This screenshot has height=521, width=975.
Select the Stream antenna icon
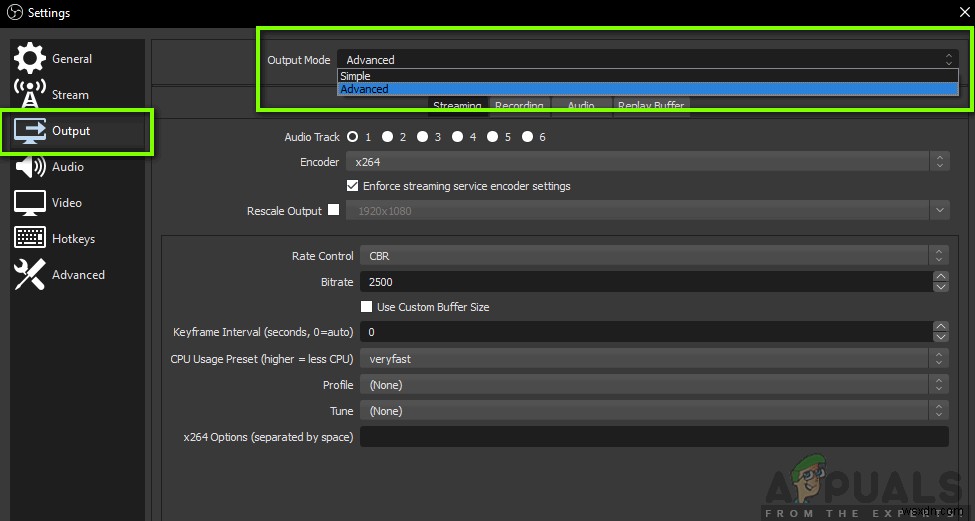click(30, 94)
